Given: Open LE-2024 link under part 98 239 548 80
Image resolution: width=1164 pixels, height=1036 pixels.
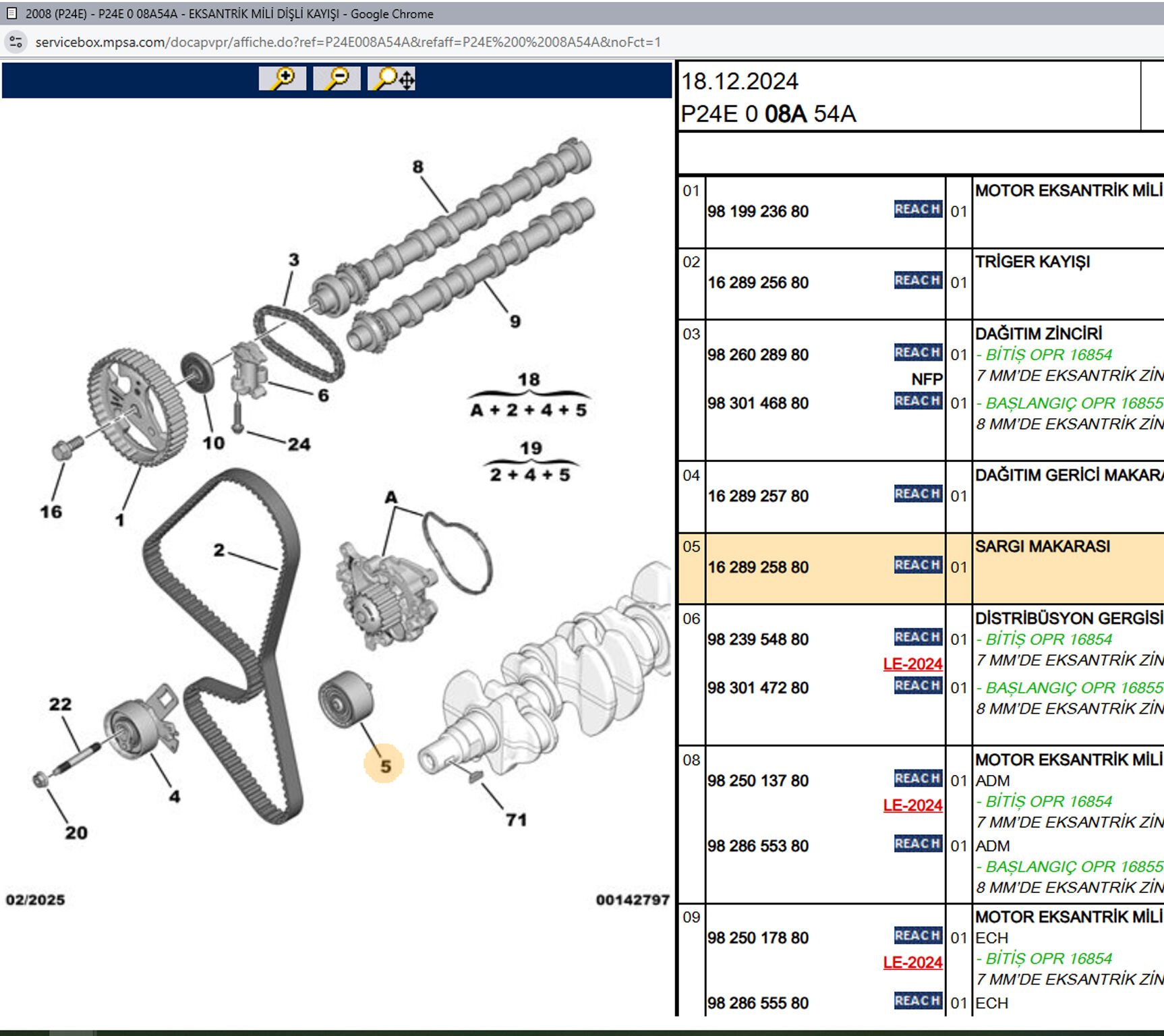Looking at the screenshot, I should pos(912,664).
